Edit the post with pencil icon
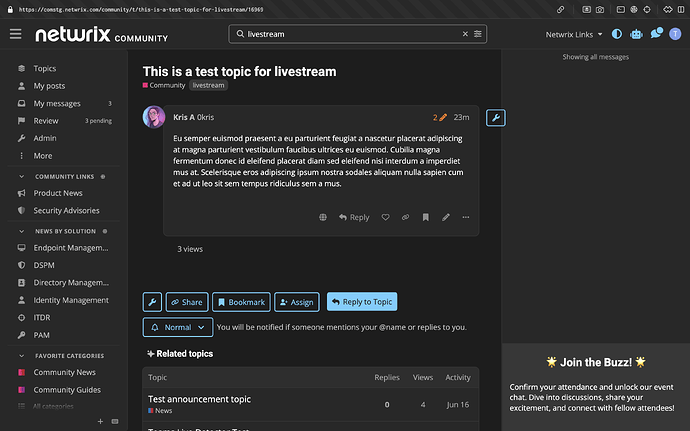 click(446, 217)
